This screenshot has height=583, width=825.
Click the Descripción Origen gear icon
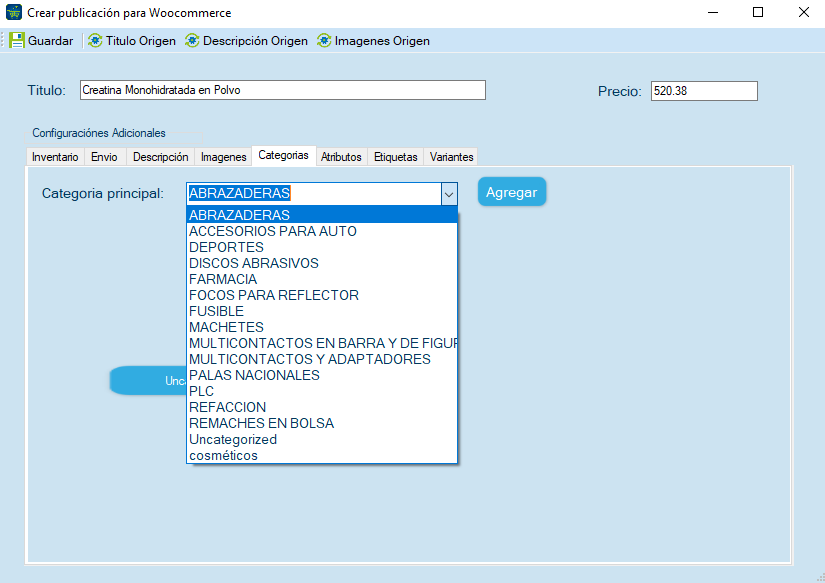(x=192, y=41)
